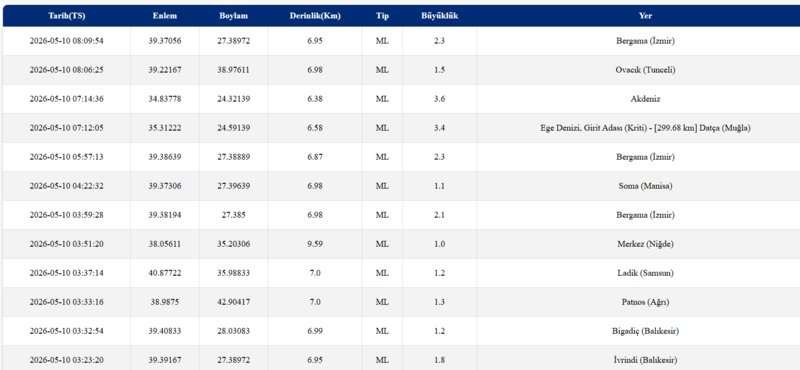This screenshot has width=800, height=370.
Task: Click depth value 9.59
Action: coord(315,244)
